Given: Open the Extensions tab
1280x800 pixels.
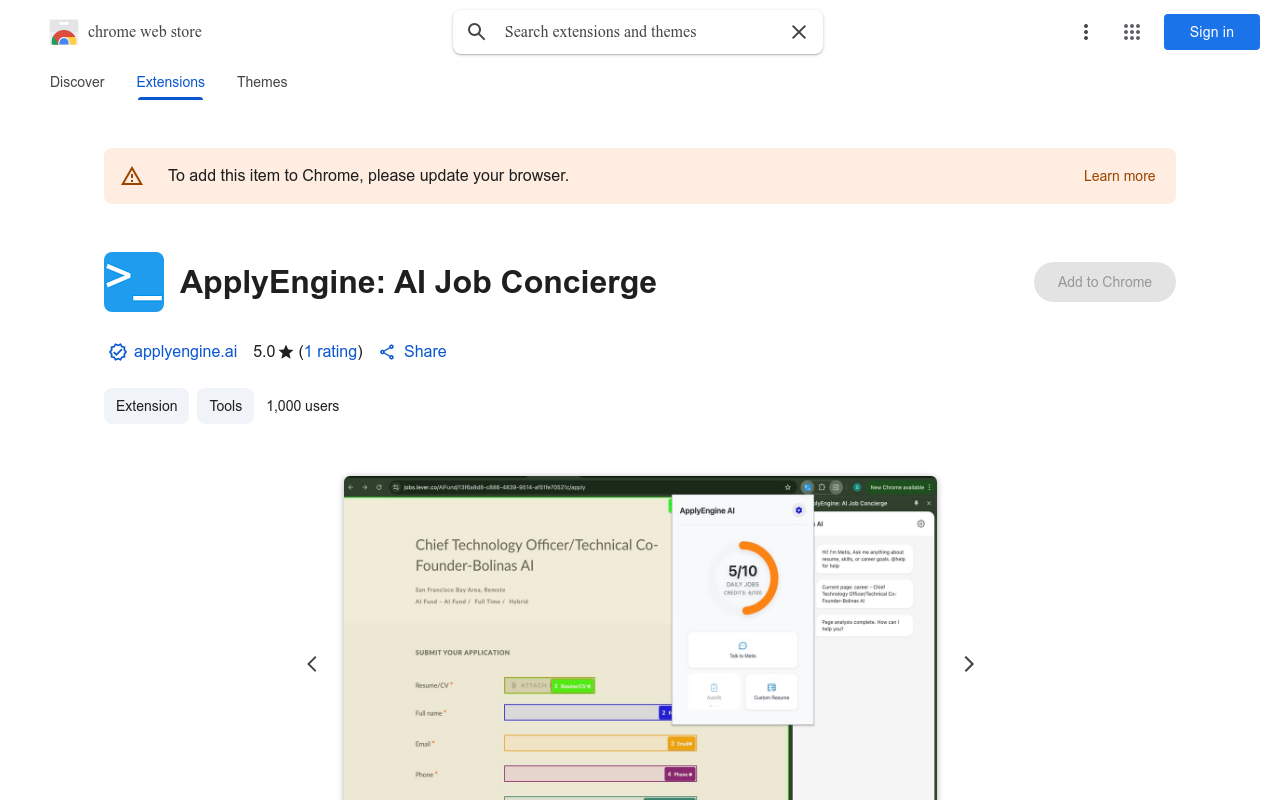Looking at the screenshot, I should pyautogui.click(x=171, y=82).
